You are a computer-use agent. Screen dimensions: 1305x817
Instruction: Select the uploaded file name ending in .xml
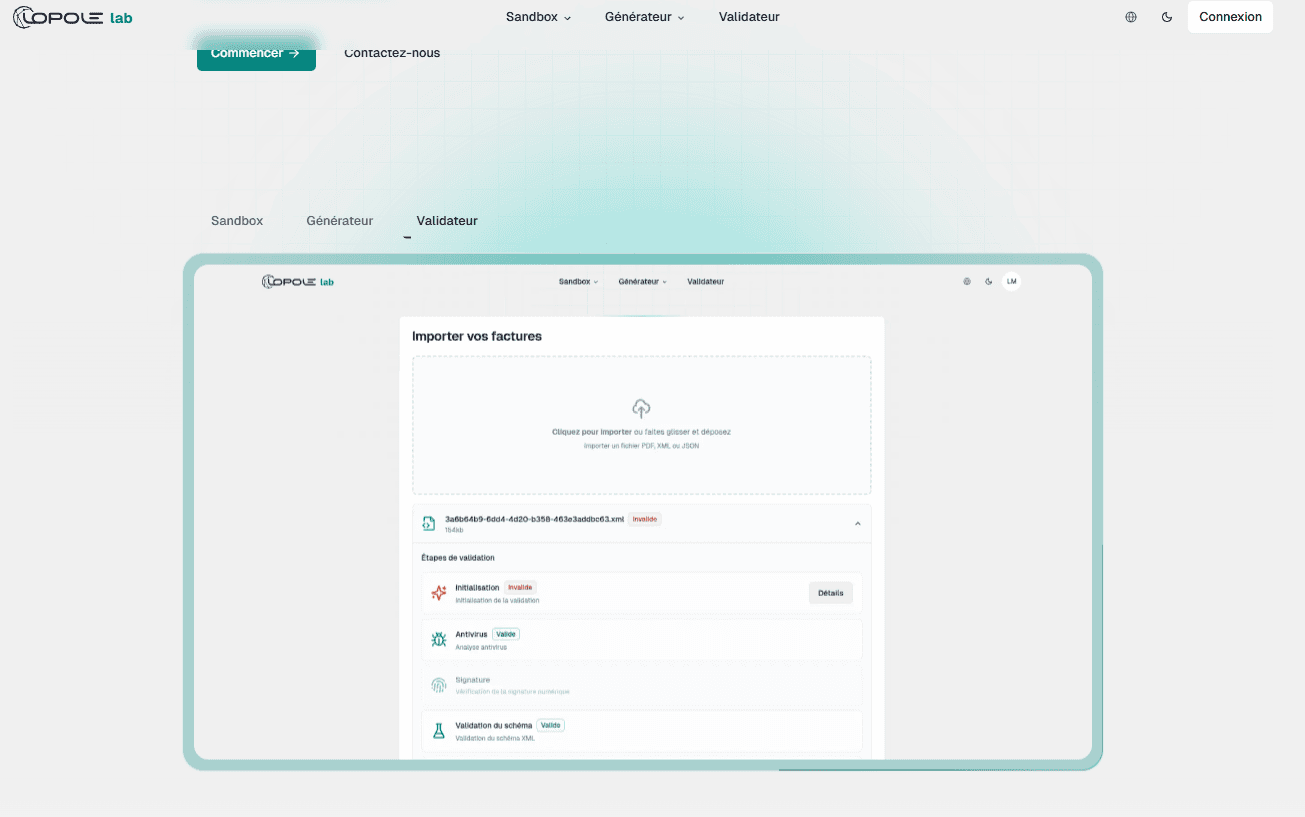click(x=534, y=519)
